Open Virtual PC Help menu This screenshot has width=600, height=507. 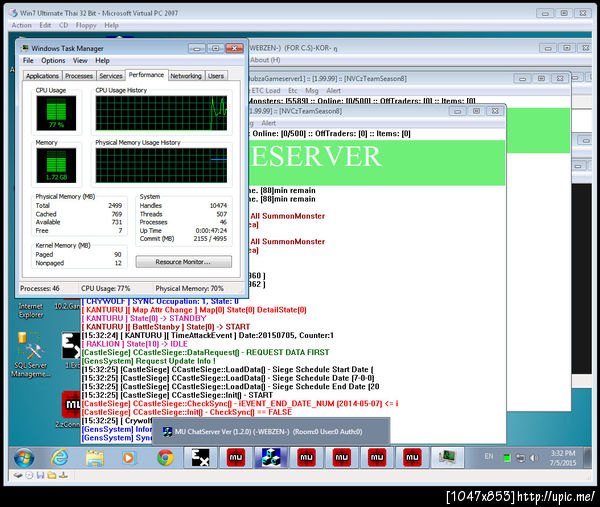pos(111,25)
